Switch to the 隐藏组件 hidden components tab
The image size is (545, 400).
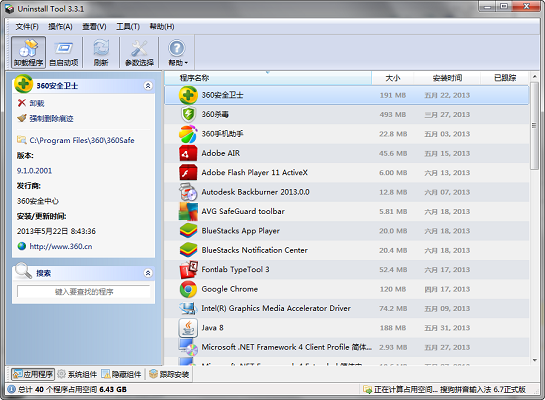121,374
